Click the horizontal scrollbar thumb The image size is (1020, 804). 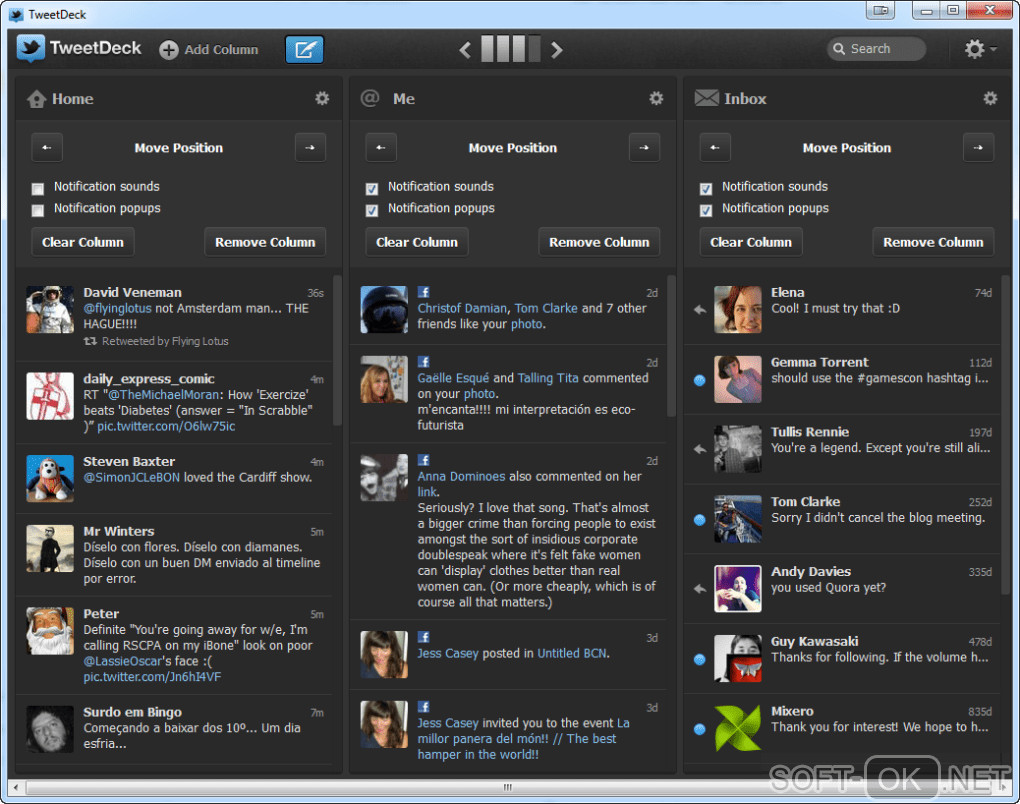click(x=507, y=787)
